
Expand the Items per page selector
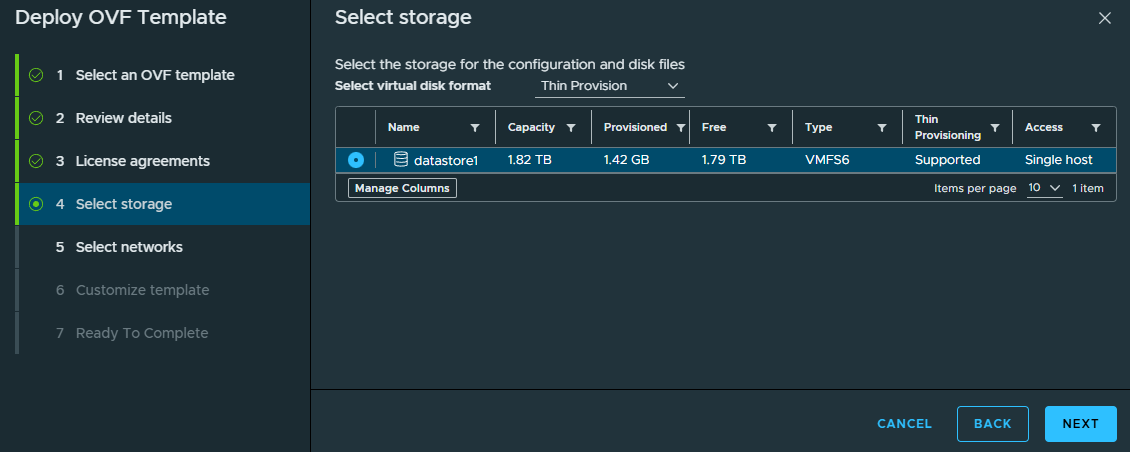(1045, 188)
